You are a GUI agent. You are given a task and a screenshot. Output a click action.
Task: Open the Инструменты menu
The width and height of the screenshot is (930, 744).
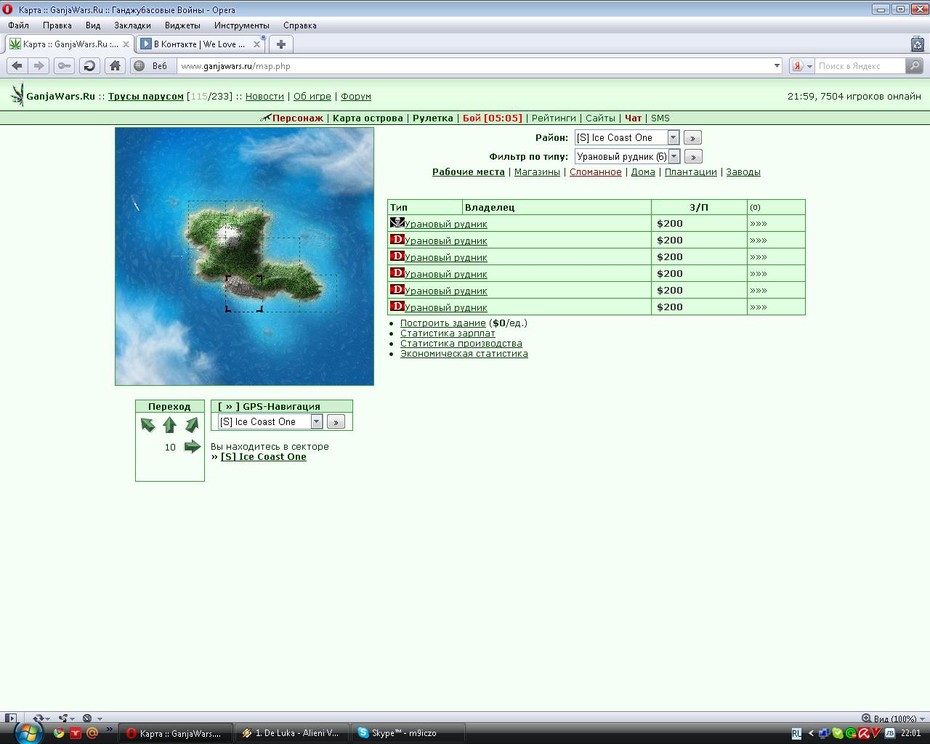click(241, 26)
